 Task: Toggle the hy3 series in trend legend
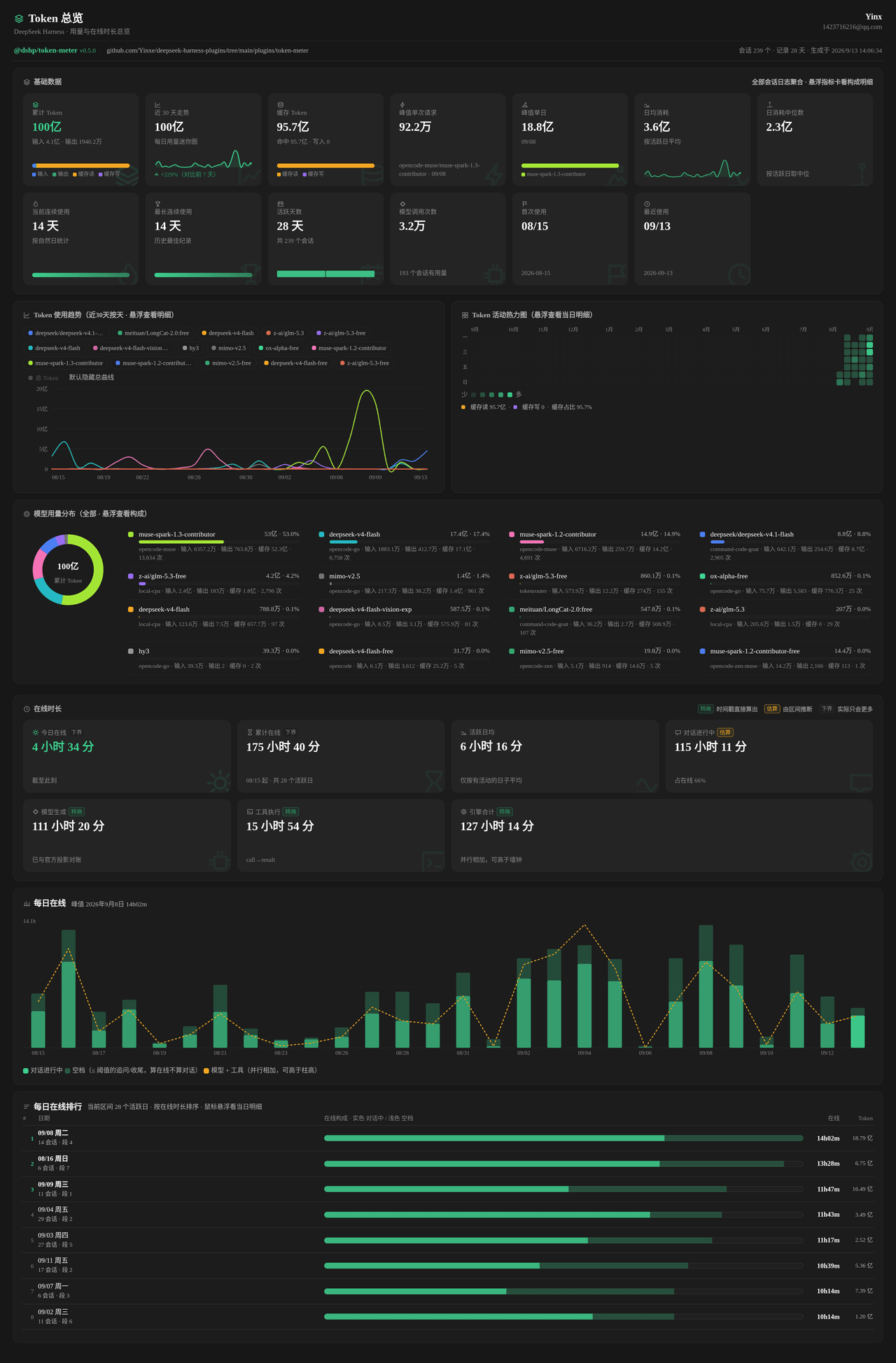point(190,348)
